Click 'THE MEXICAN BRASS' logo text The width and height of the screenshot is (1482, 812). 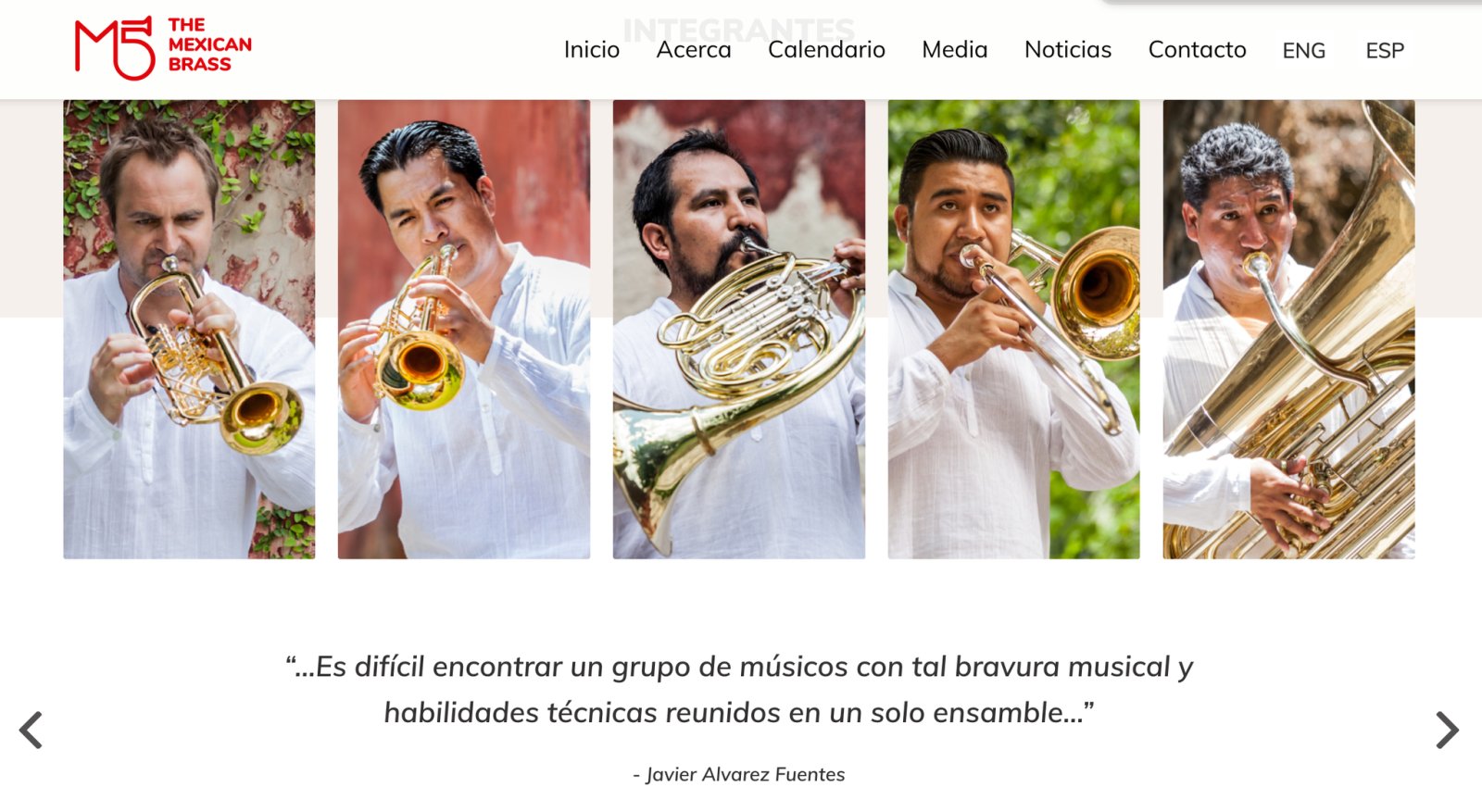[x=209, y=44]
